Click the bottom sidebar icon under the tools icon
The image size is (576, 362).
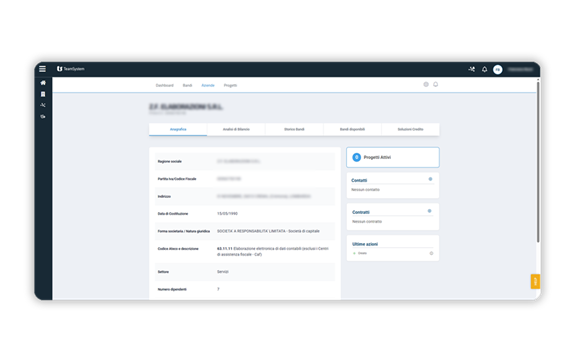point(43,117)
